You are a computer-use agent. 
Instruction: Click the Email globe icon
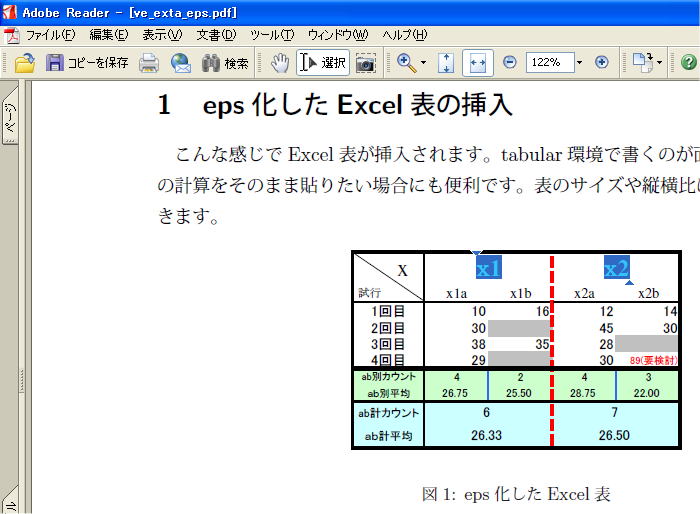pos(181,63)
